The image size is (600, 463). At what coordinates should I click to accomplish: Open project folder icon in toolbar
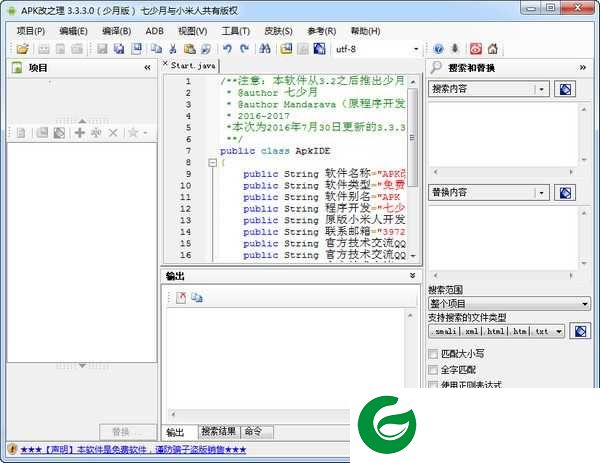22,49
